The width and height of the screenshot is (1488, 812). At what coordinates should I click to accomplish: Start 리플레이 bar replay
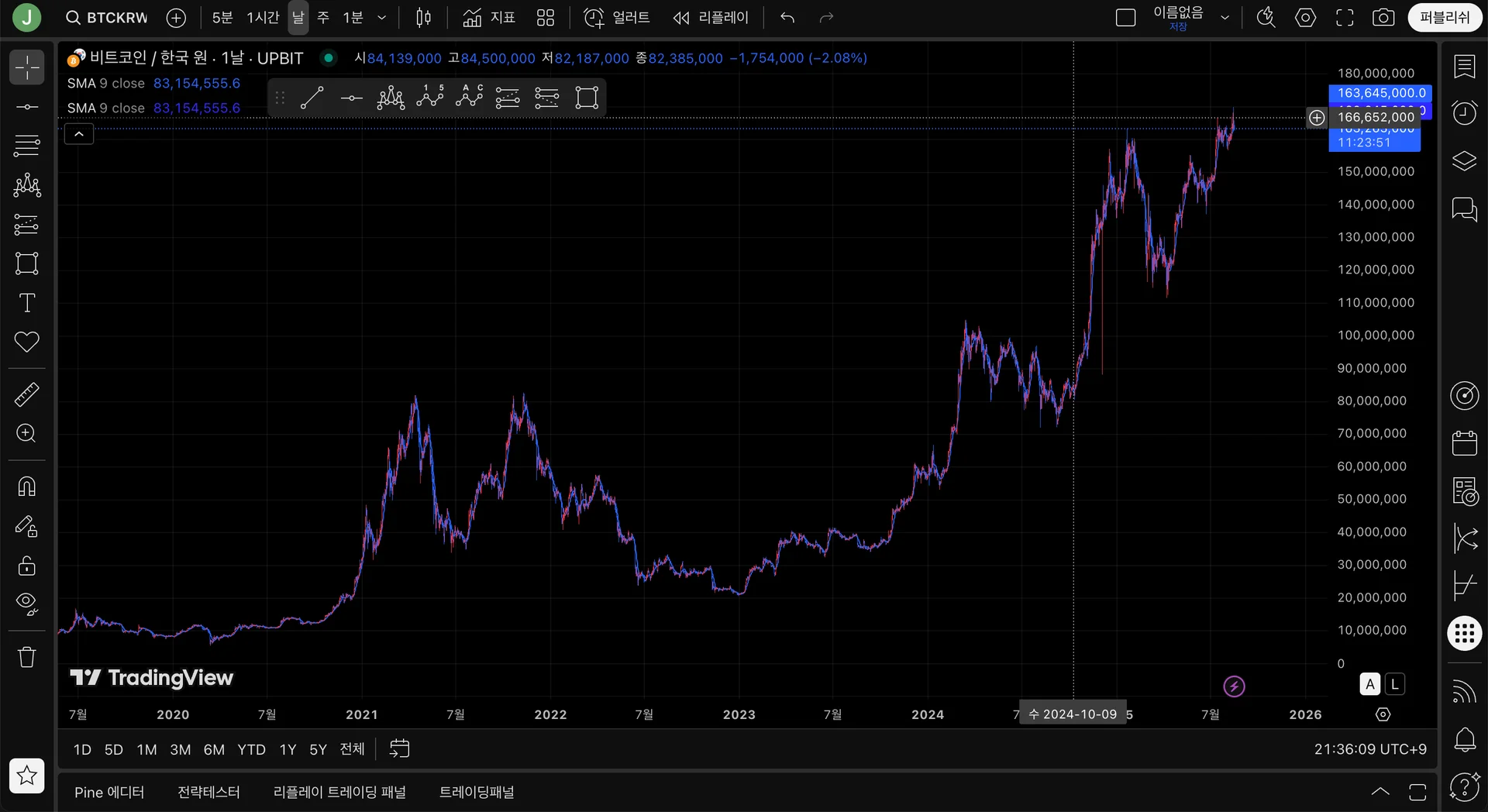click(711, 18)
